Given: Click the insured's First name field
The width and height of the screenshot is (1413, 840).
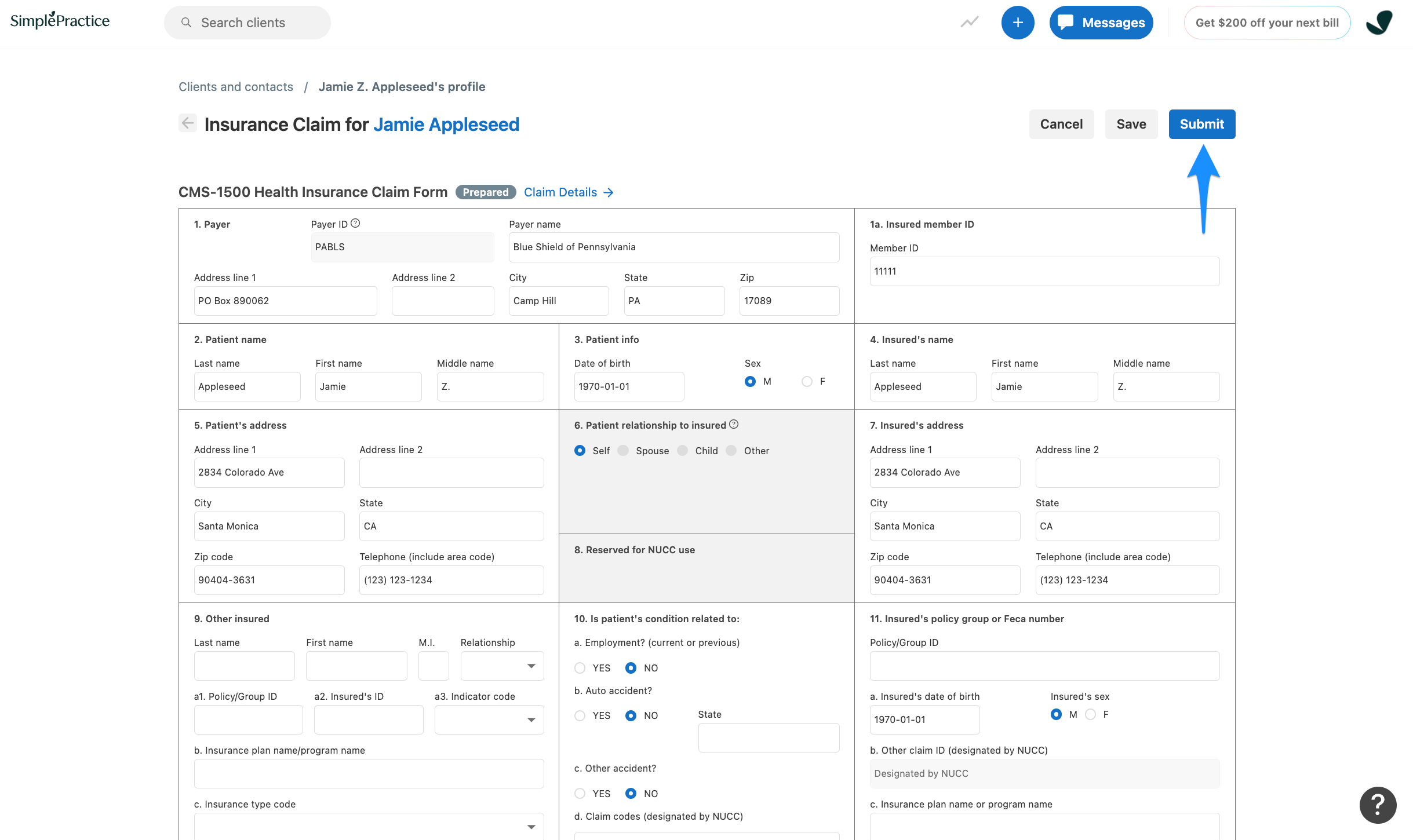Looking at the screenshot, I should (1044, 386).
